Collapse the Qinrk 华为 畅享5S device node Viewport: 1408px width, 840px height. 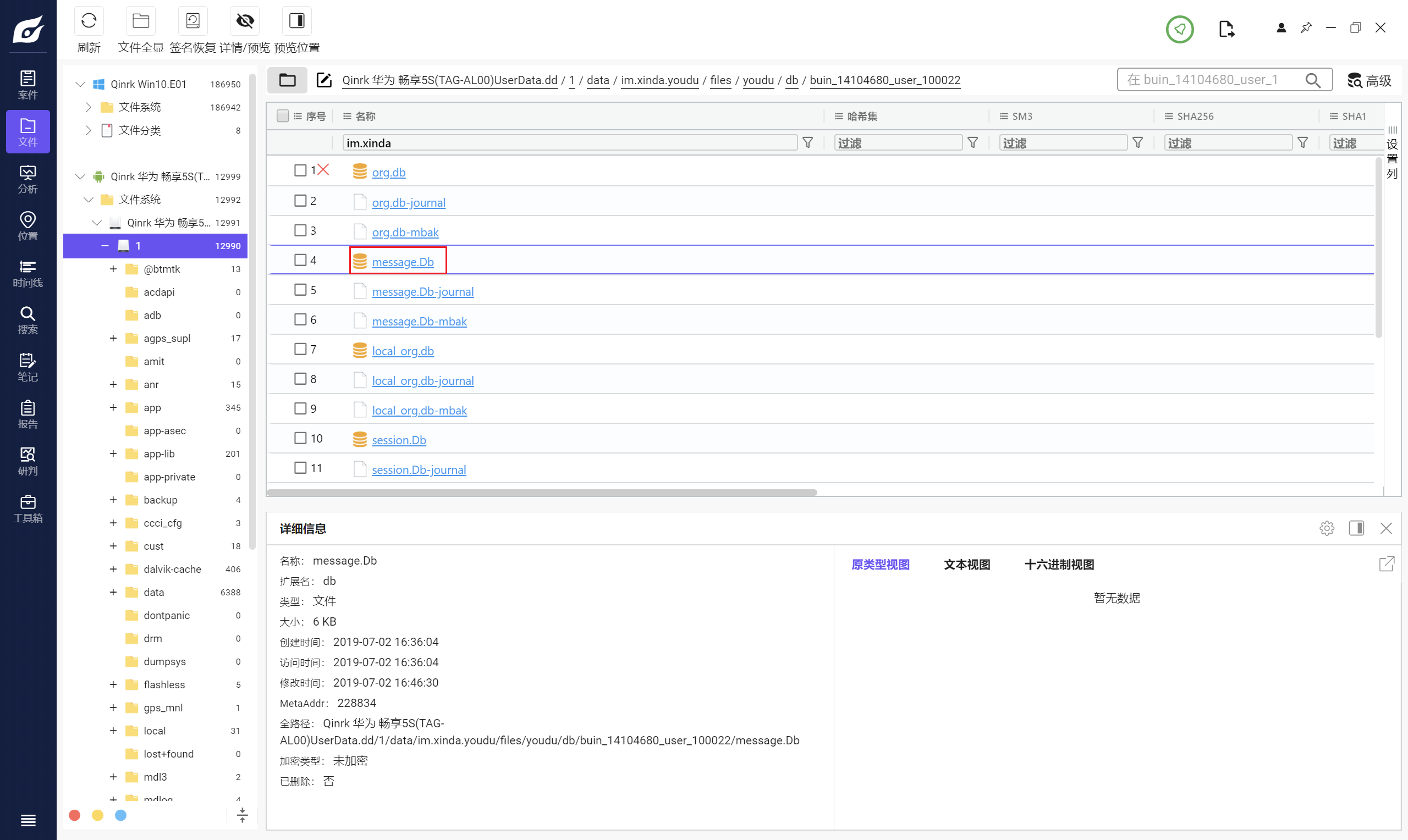tap(80, 176)
